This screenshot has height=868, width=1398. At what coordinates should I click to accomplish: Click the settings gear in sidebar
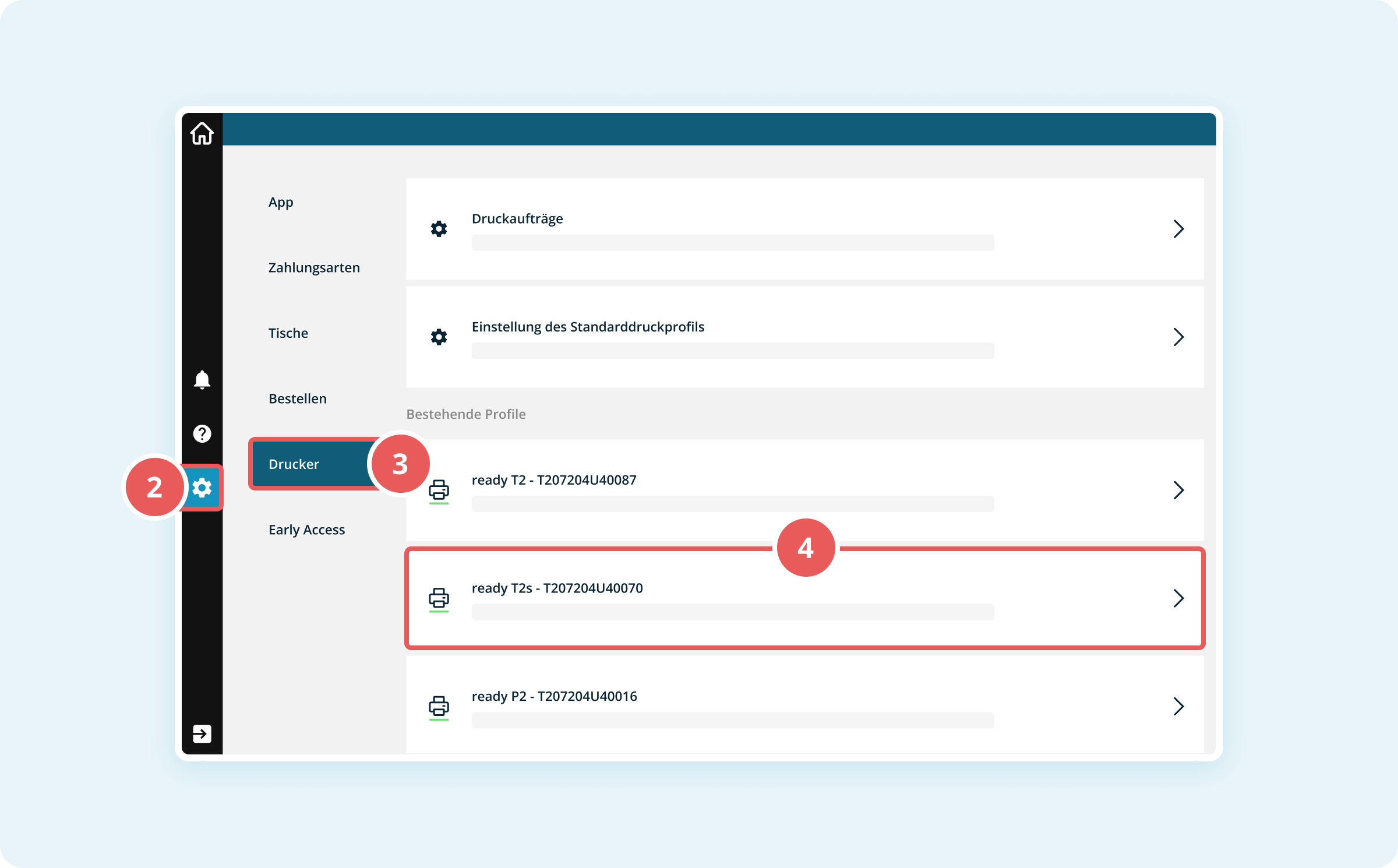[202, 488]
